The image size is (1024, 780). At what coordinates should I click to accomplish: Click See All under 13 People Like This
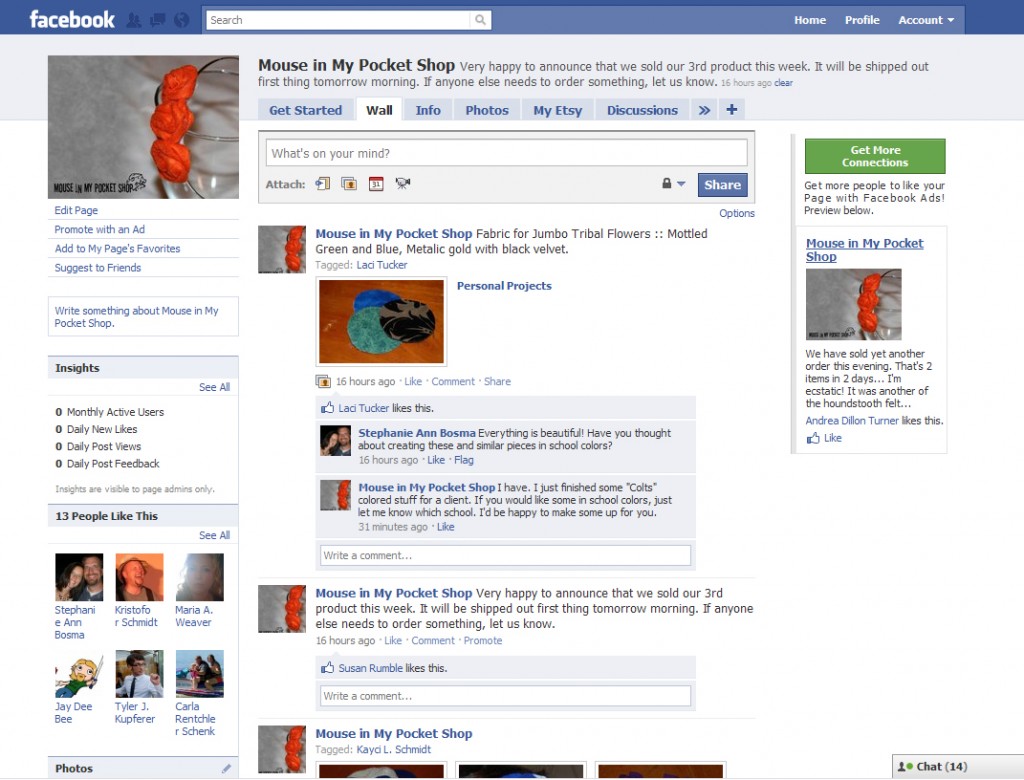pyautogui.click(x=214, y=535)
